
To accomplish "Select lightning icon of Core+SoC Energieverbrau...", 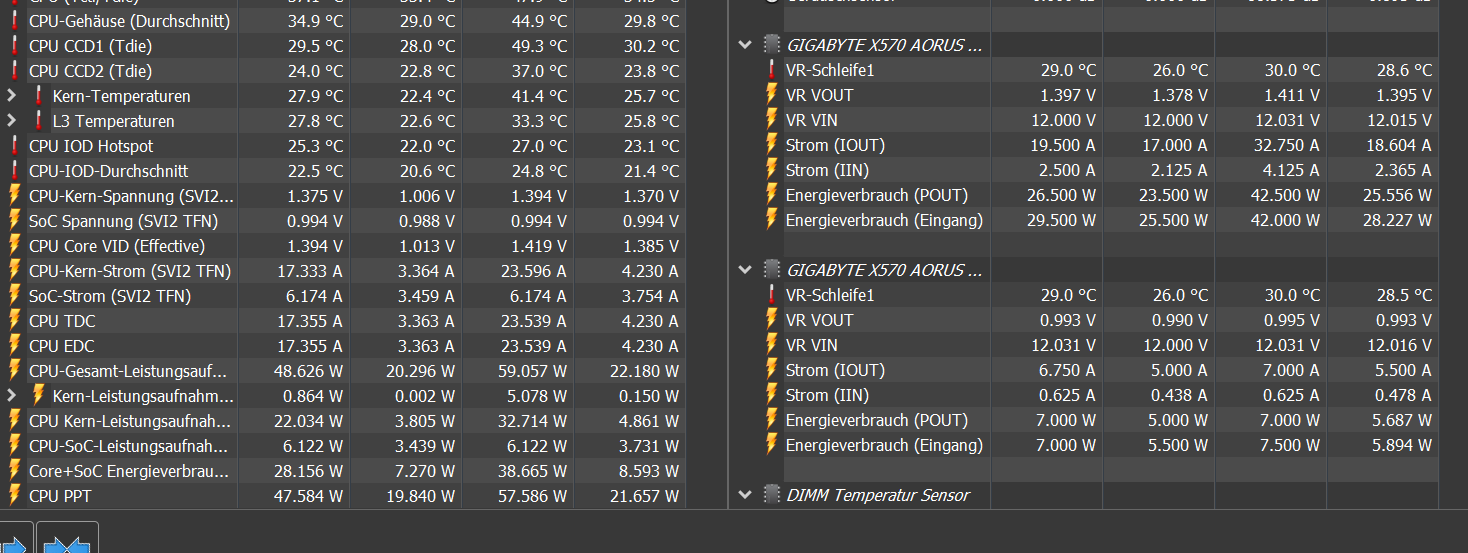I will point(15,471).
